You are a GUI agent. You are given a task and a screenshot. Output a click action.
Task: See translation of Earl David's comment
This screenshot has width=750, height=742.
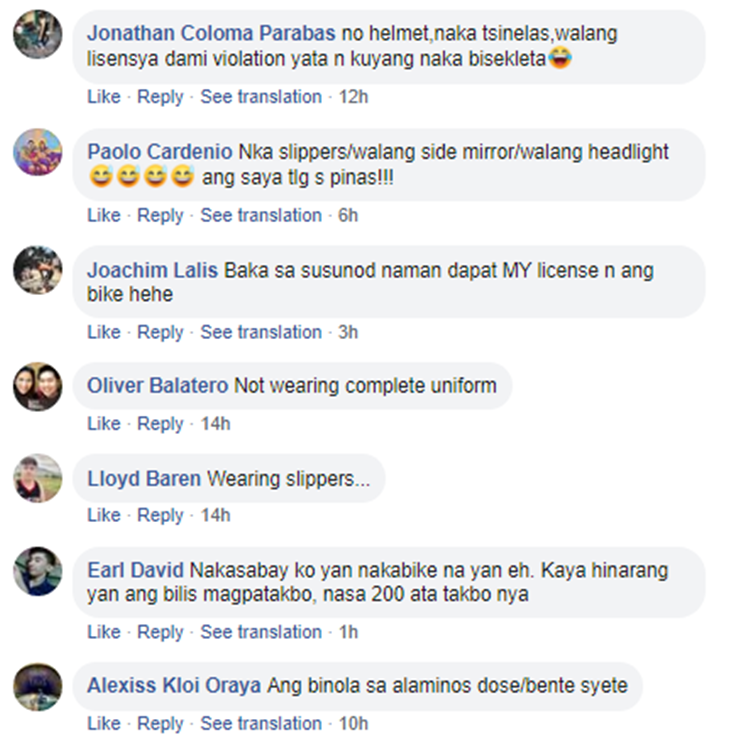(261, 632)
